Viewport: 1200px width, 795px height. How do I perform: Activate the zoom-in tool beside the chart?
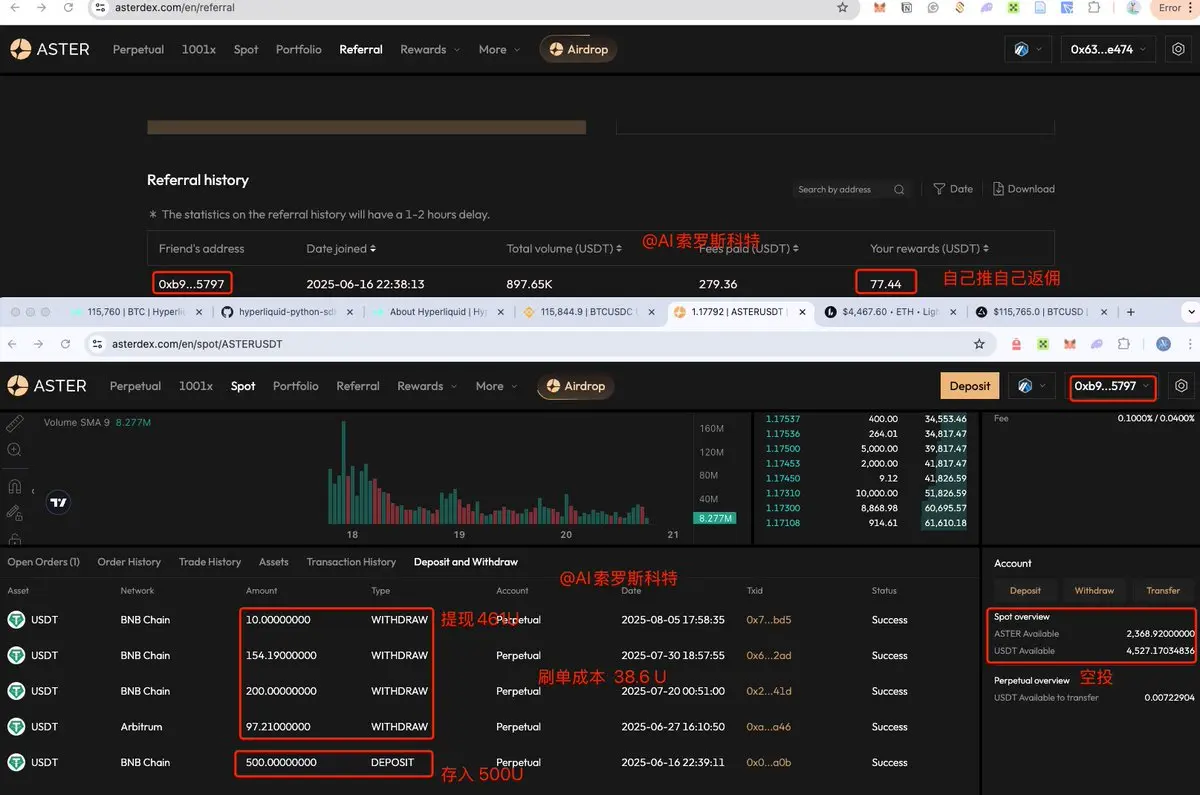coord(14,450)
